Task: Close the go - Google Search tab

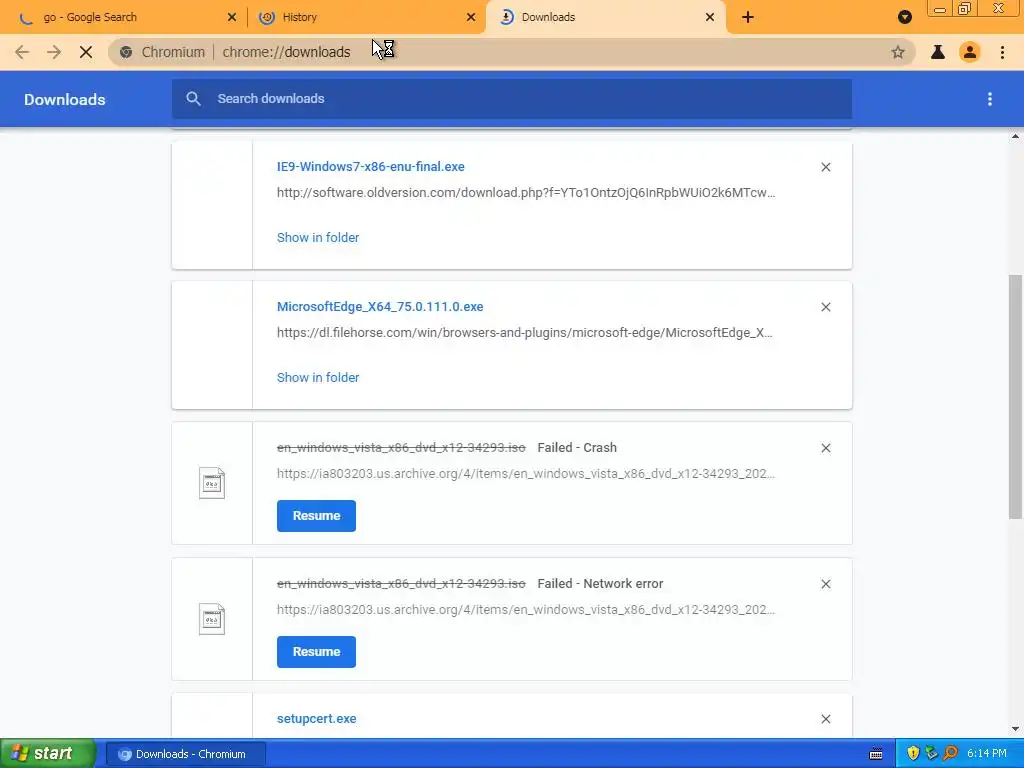Action: click(232, 17)
